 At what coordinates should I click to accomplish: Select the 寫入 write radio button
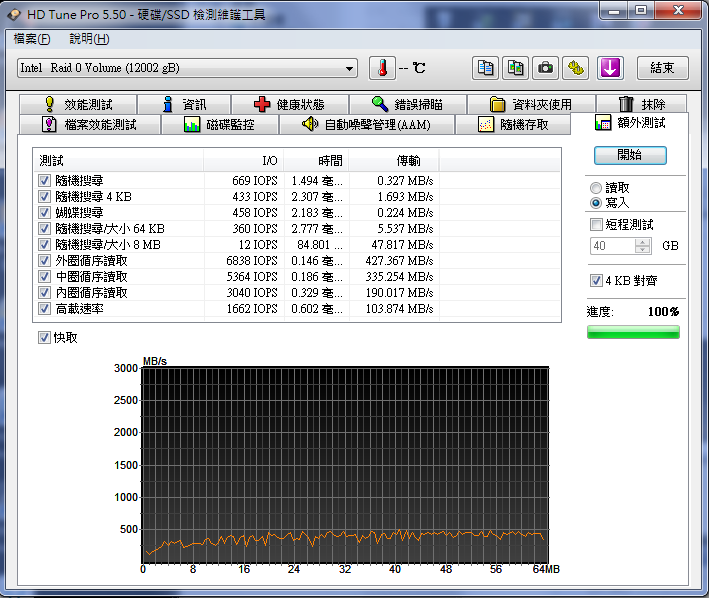pos(596,203)
